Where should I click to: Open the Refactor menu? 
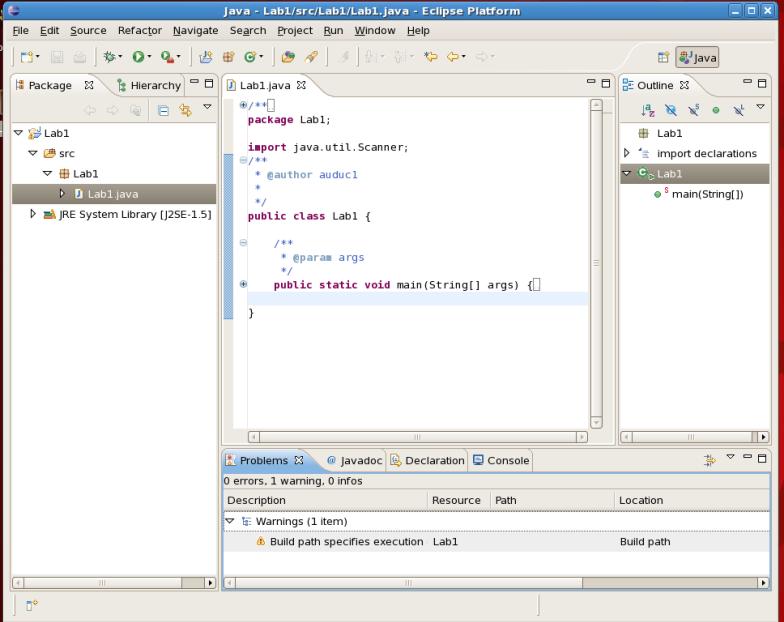click(x=139, y=31)
